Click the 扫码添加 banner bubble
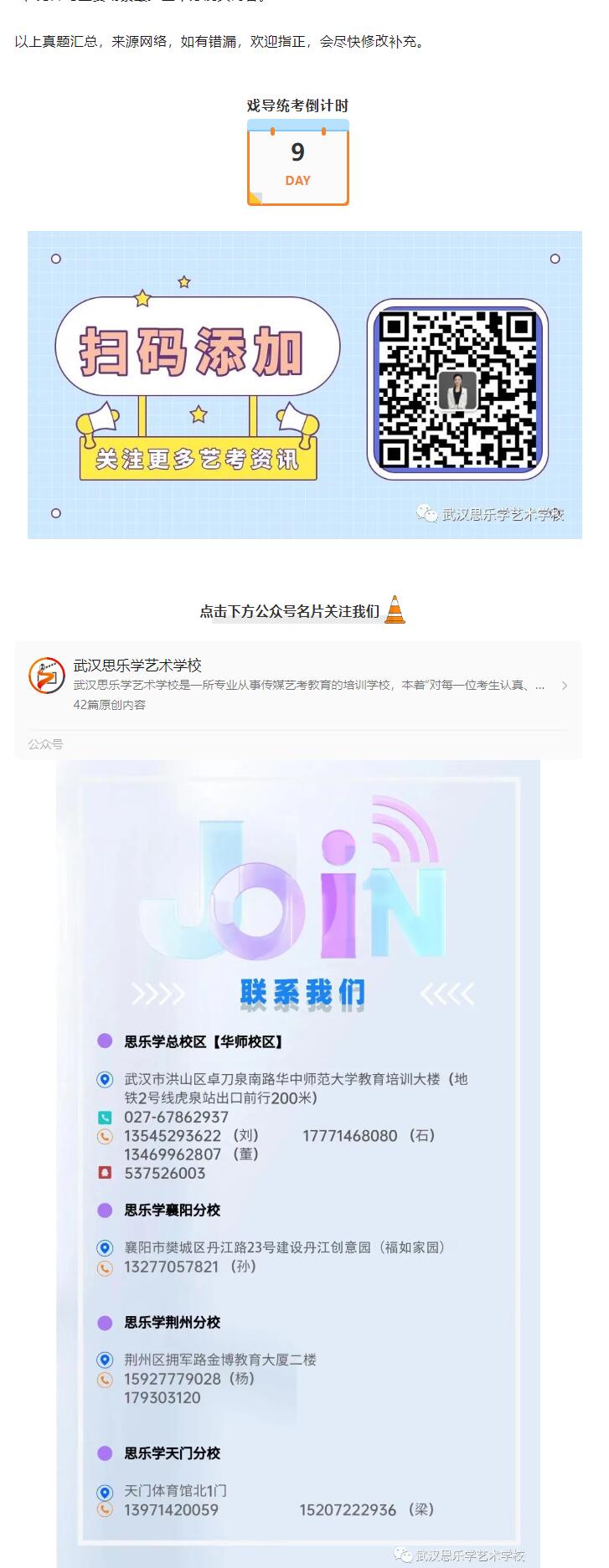609x1568 pixels. click(198, 346)
